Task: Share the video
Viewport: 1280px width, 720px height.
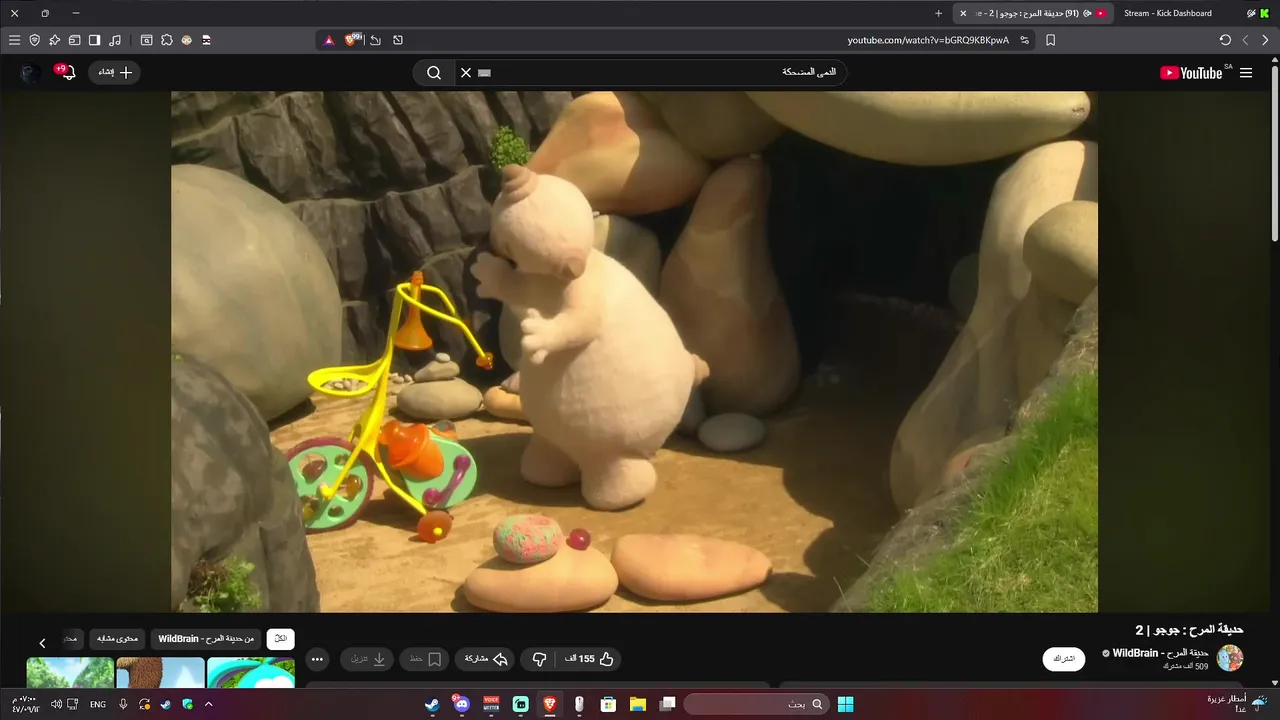Action: coord(486,659)
